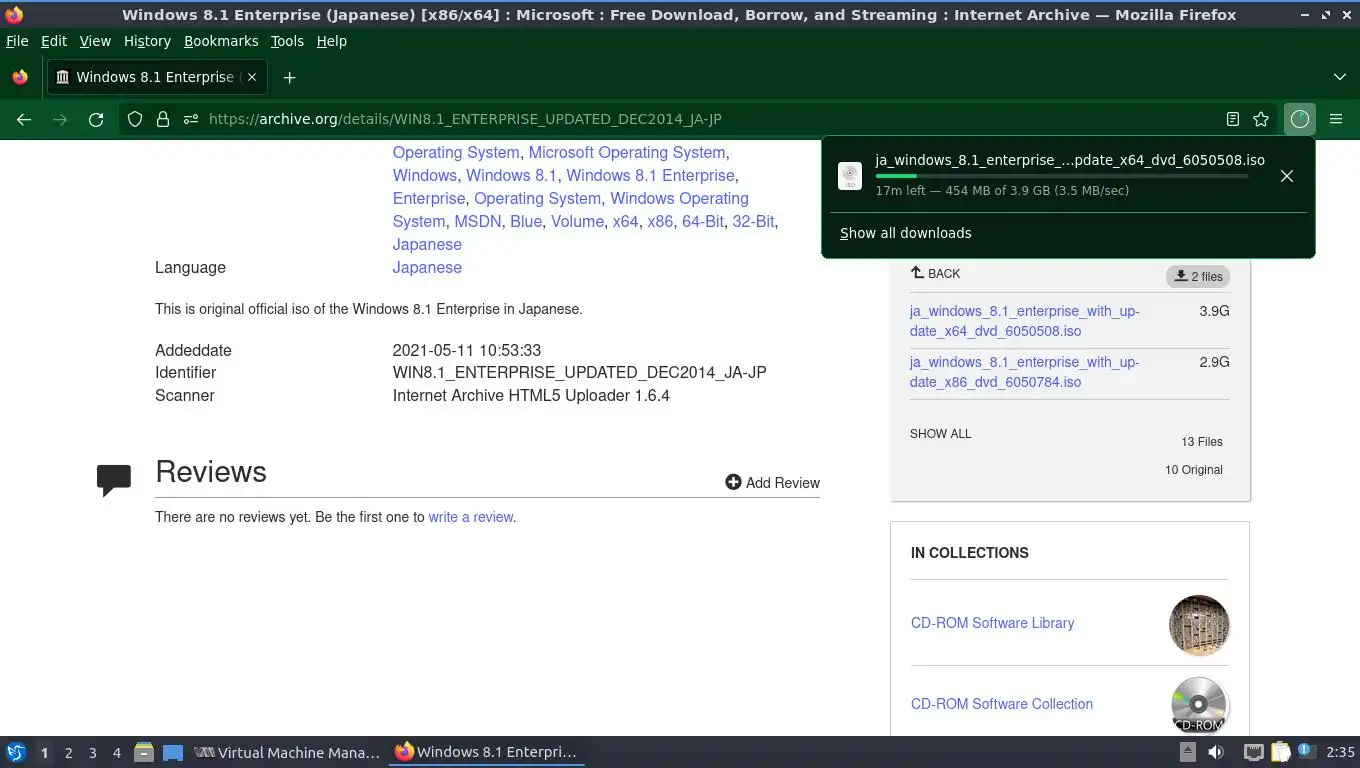Open the 64-Bit topic link
The height and width of the screenshot is (768, 1360).
coord(703,221)
